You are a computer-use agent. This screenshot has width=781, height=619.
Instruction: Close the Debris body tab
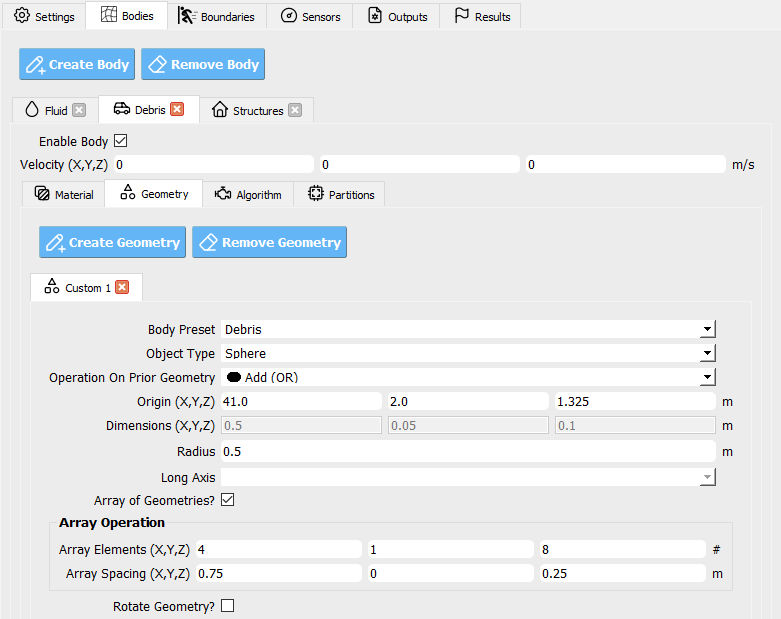(177, 109)
